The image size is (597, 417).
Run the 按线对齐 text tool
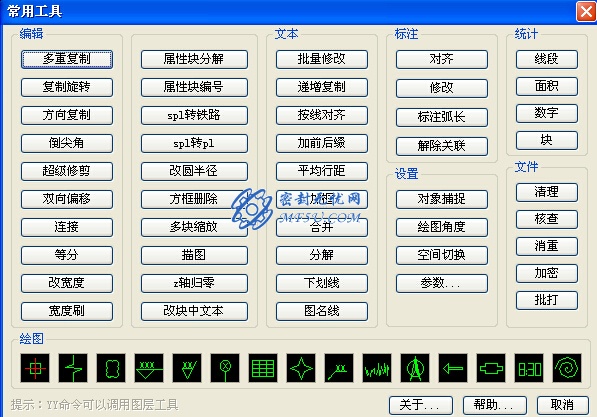(x=322, y=115)
